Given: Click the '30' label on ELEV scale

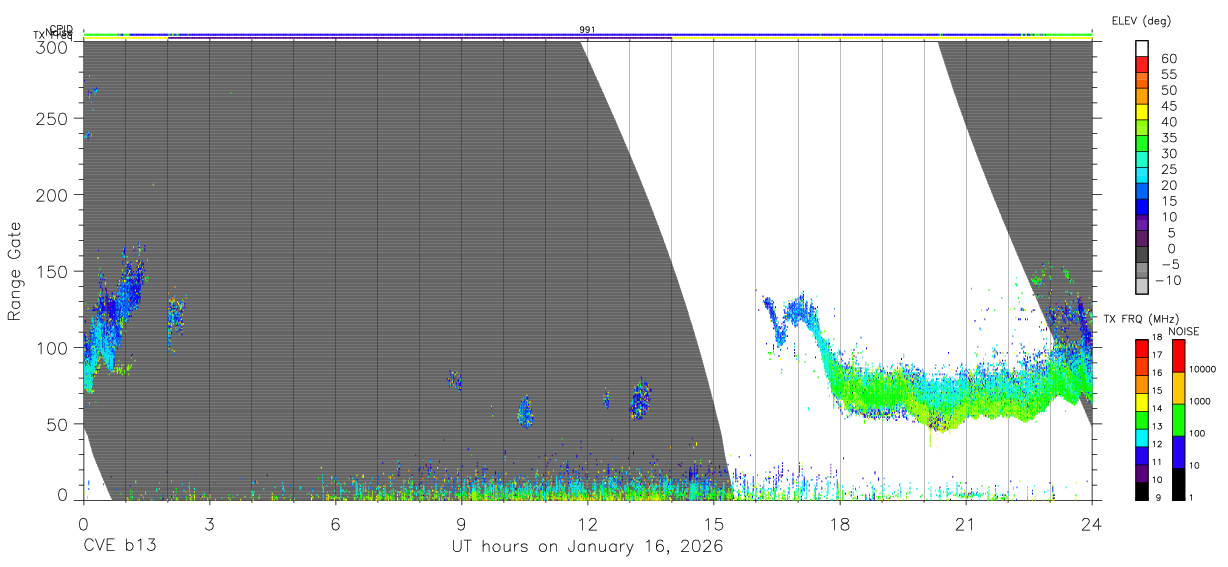Looking at the screenshot, I should click(x=1168, y=154).
